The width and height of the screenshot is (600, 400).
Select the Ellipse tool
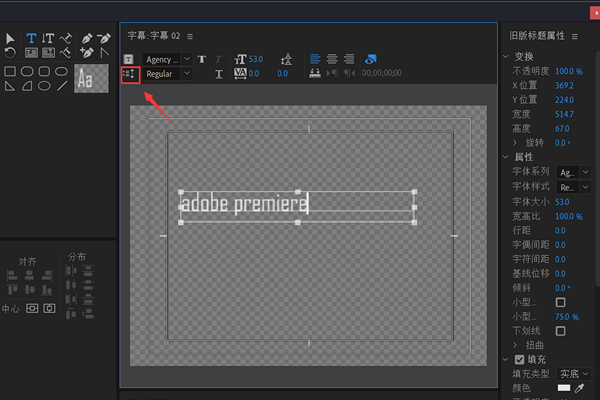44,86
